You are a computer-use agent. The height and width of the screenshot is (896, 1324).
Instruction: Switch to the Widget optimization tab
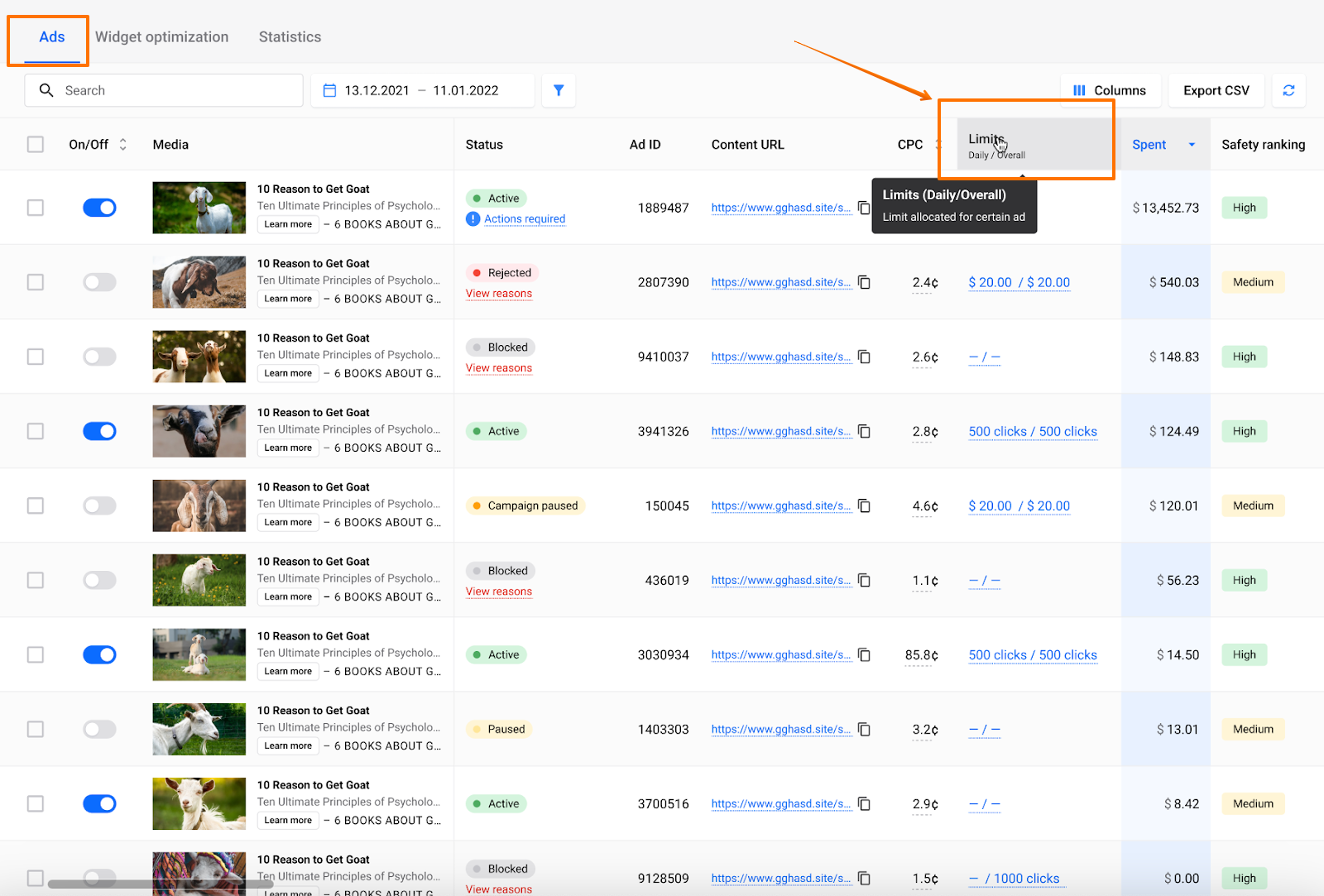coord(161,36)
